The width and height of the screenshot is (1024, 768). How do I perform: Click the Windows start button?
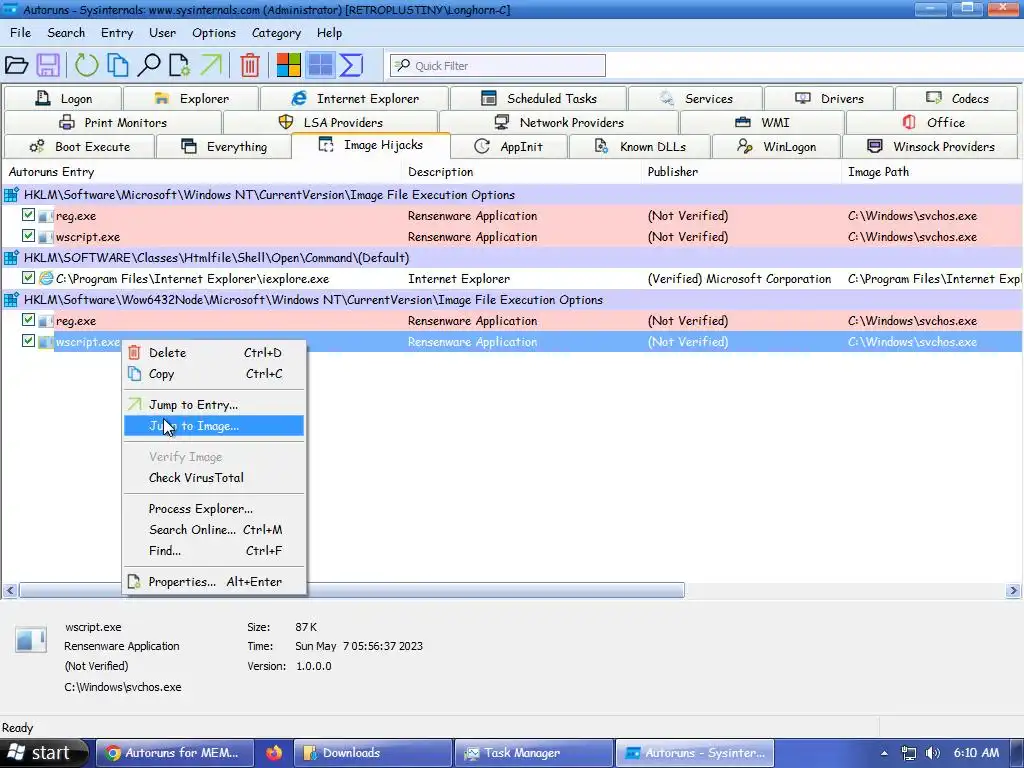(43, 753)
